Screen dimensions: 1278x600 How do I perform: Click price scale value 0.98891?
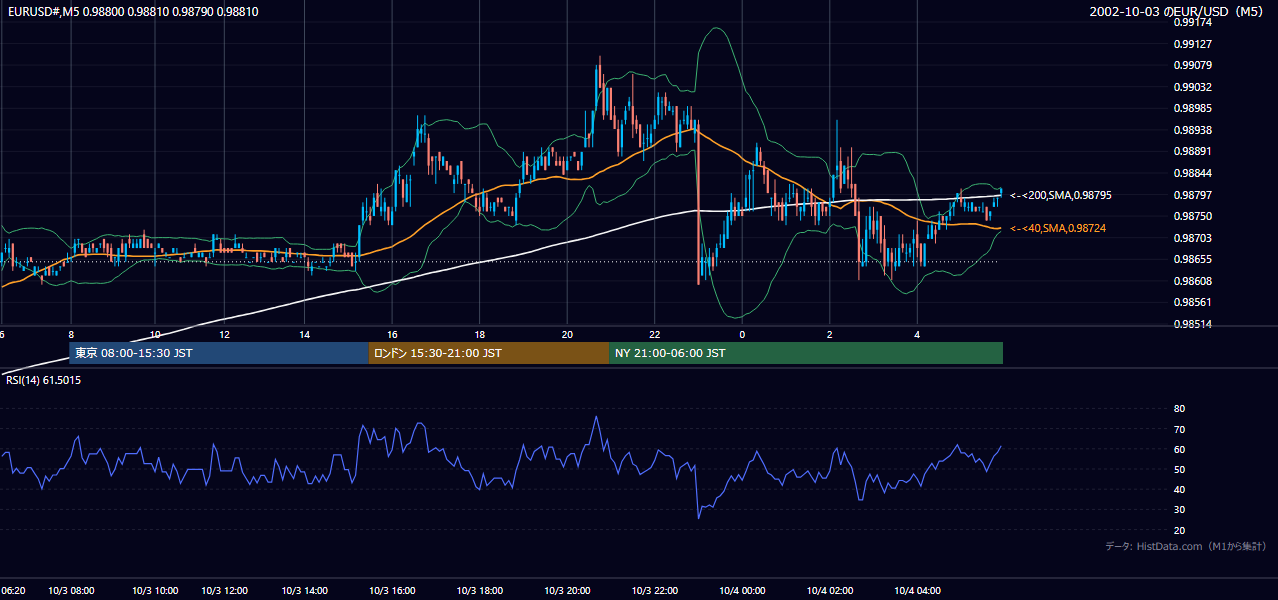click(x=1193, y=151)
